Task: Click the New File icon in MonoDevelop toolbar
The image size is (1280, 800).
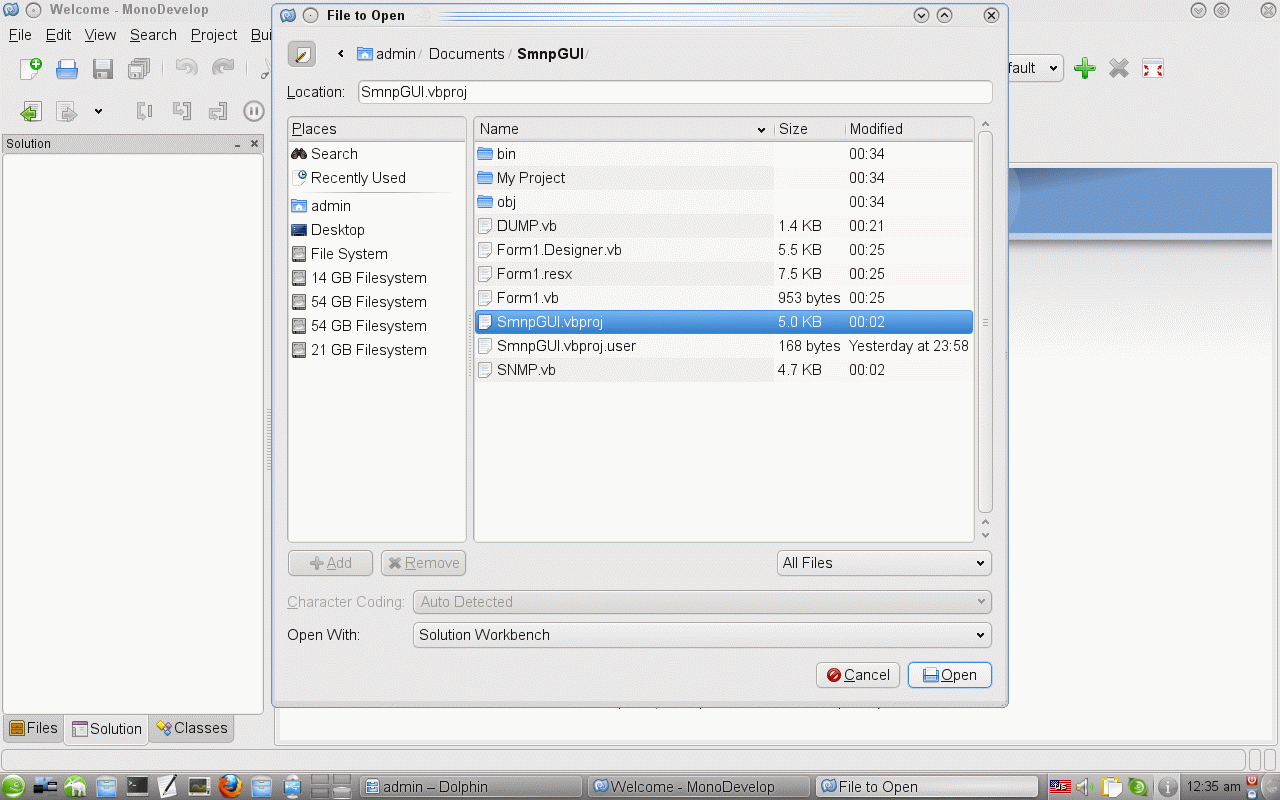Action: 31,68
